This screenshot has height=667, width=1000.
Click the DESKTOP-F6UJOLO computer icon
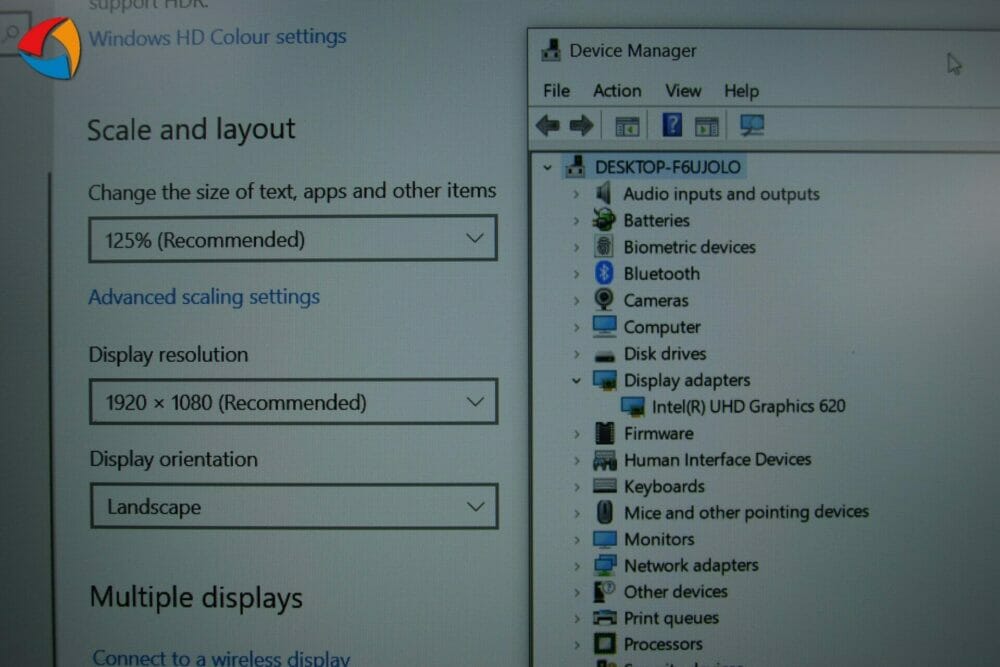pyautogui.click(x=575, y=166)
